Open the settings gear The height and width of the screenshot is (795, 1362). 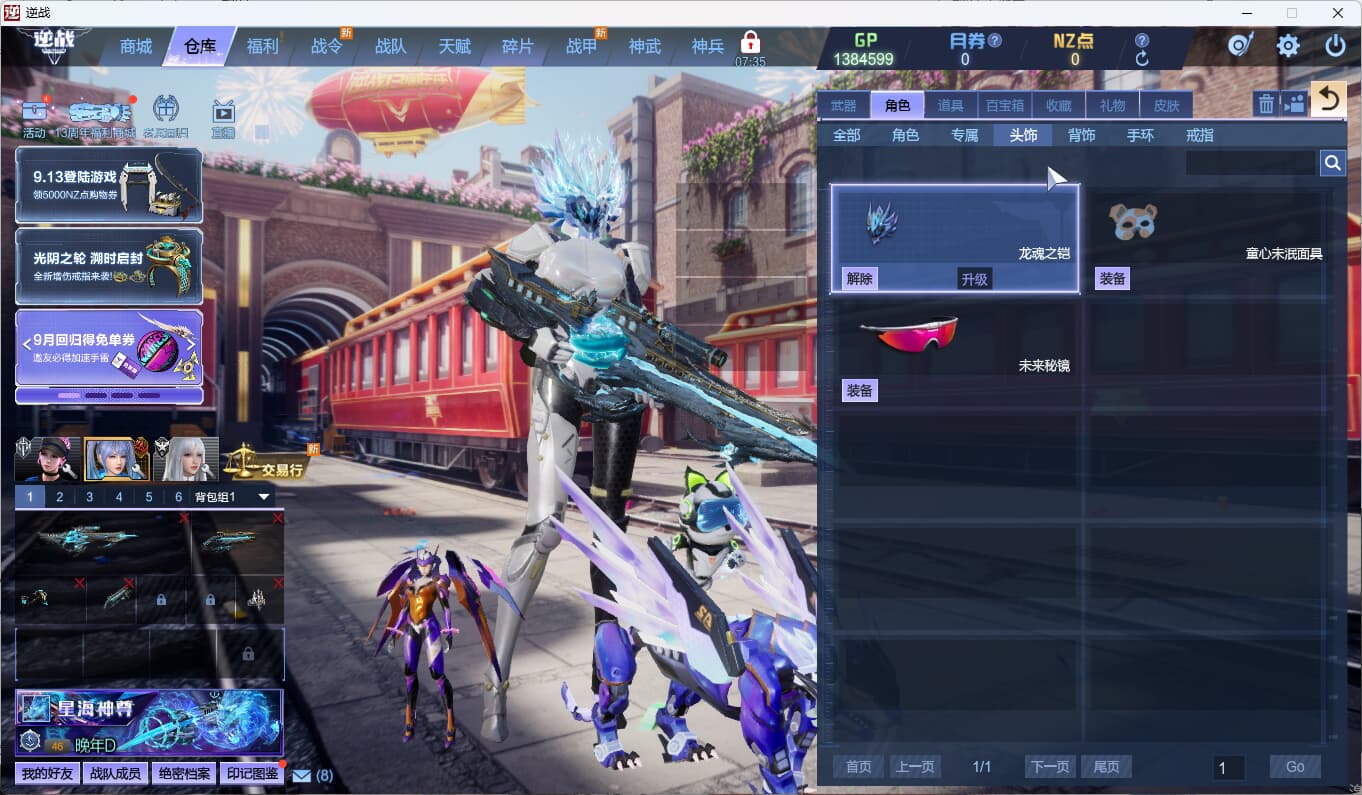coord(1288,45)
